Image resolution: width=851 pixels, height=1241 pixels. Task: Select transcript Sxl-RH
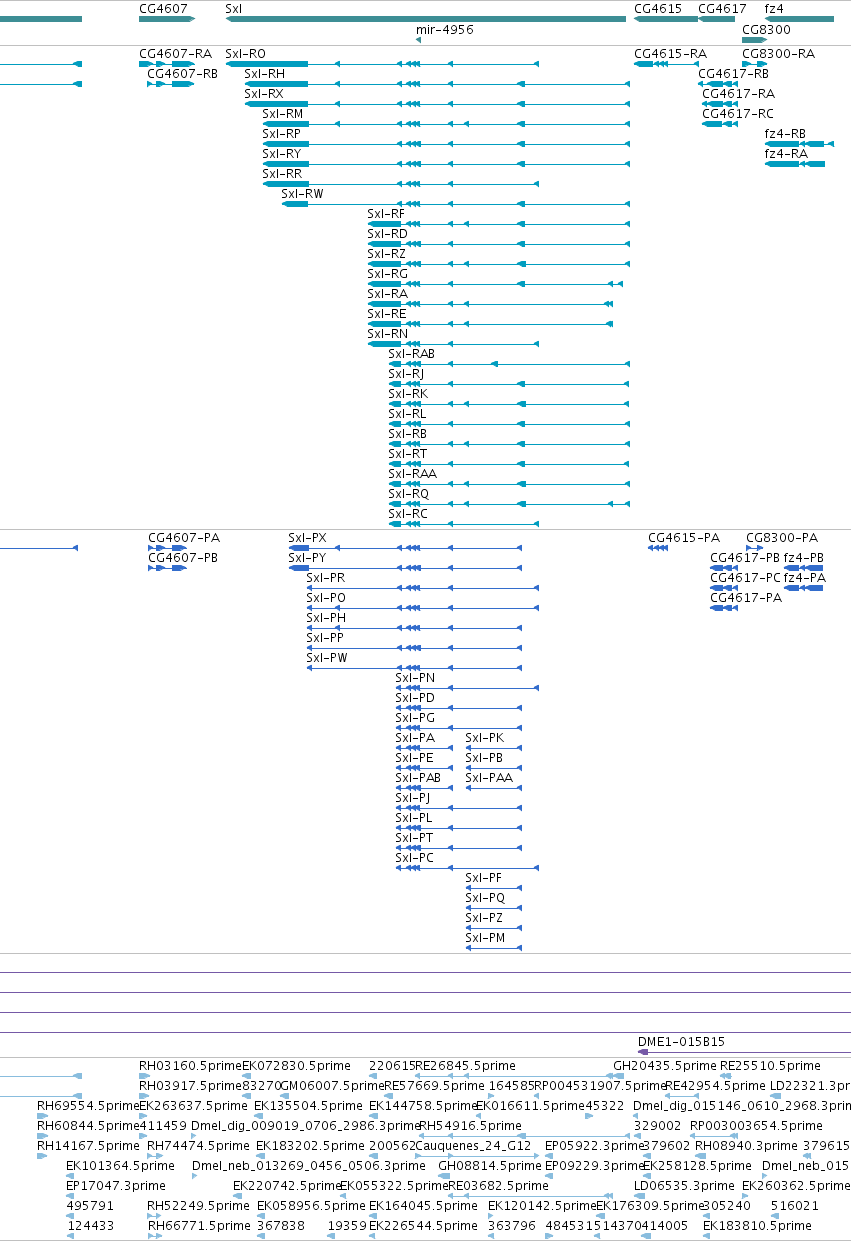[264, 73]
